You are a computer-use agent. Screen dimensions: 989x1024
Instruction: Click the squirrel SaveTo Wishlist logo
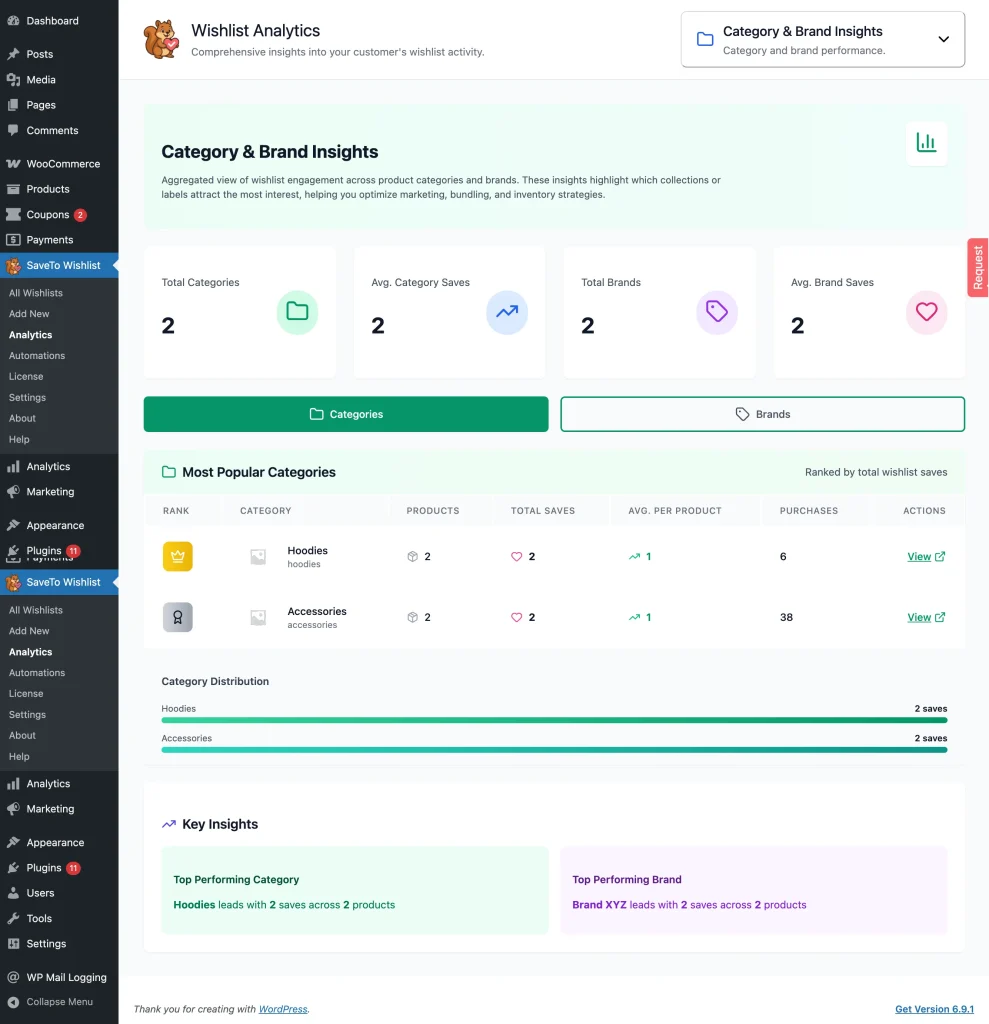[161, 39]
